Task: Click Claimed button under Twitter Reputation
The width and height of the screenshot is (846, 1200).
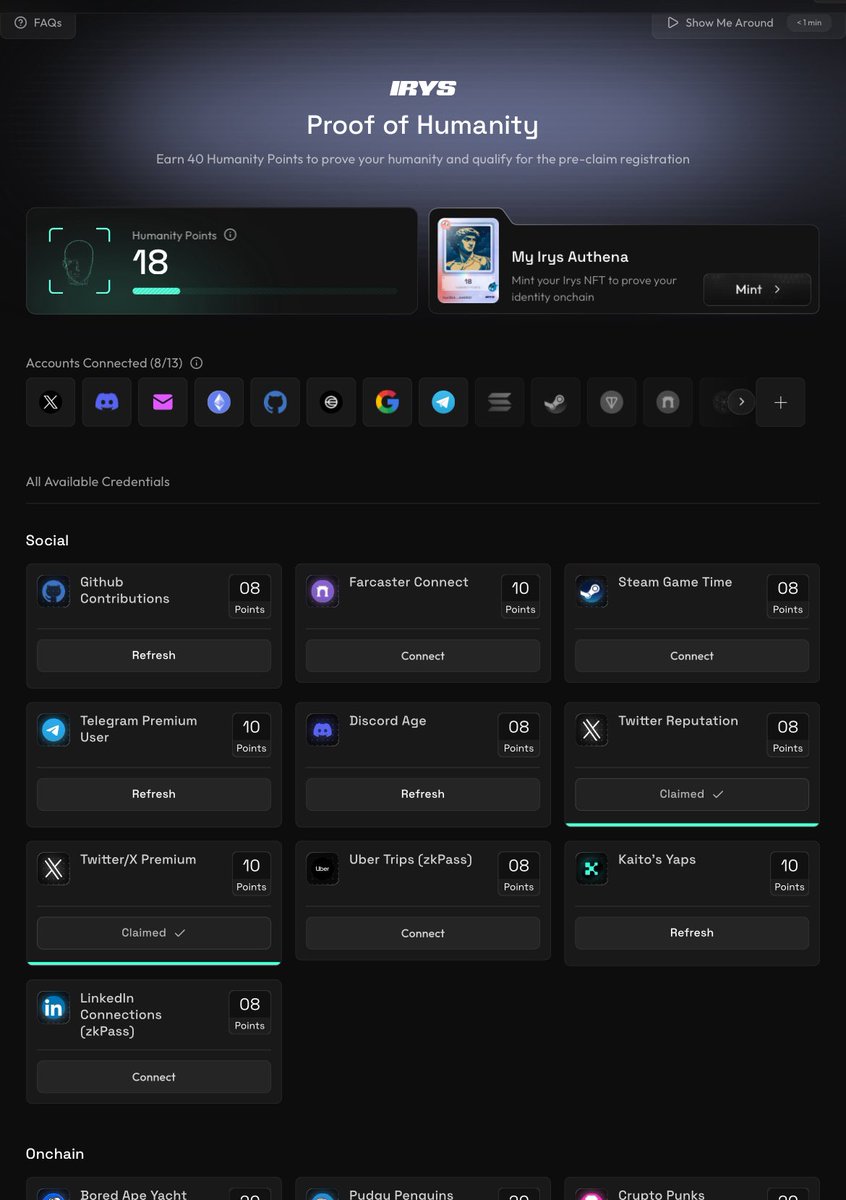Action: tap(692, 794)
